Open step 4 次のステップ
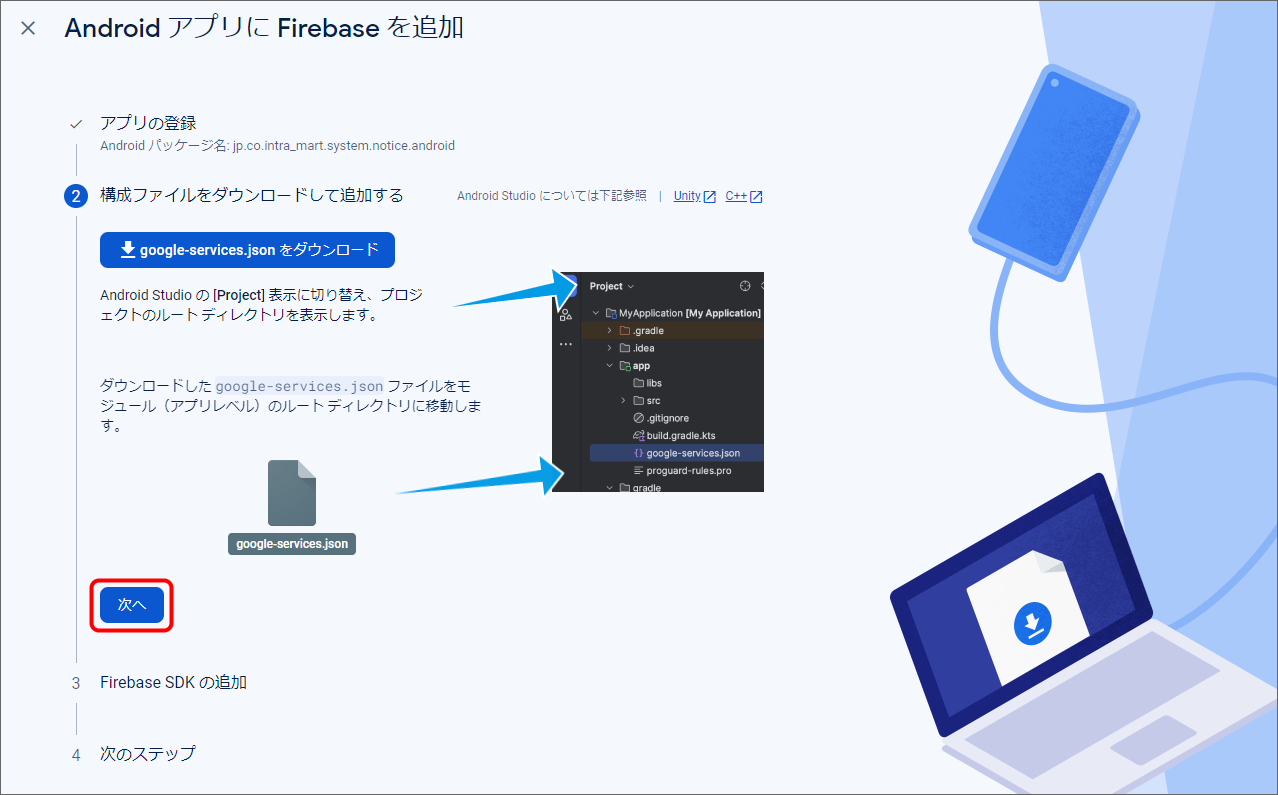 point(148,754)
